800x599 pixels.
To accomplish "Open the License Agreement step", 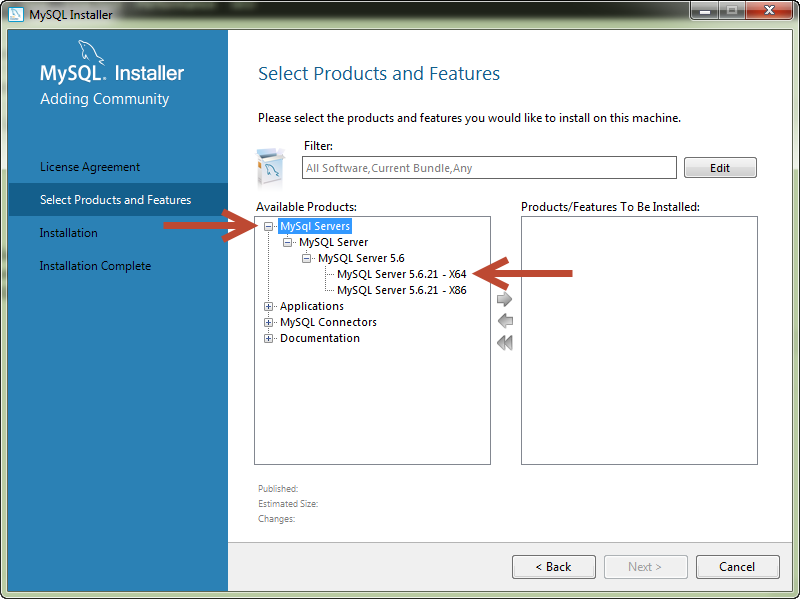I will (x=90, y=167).
